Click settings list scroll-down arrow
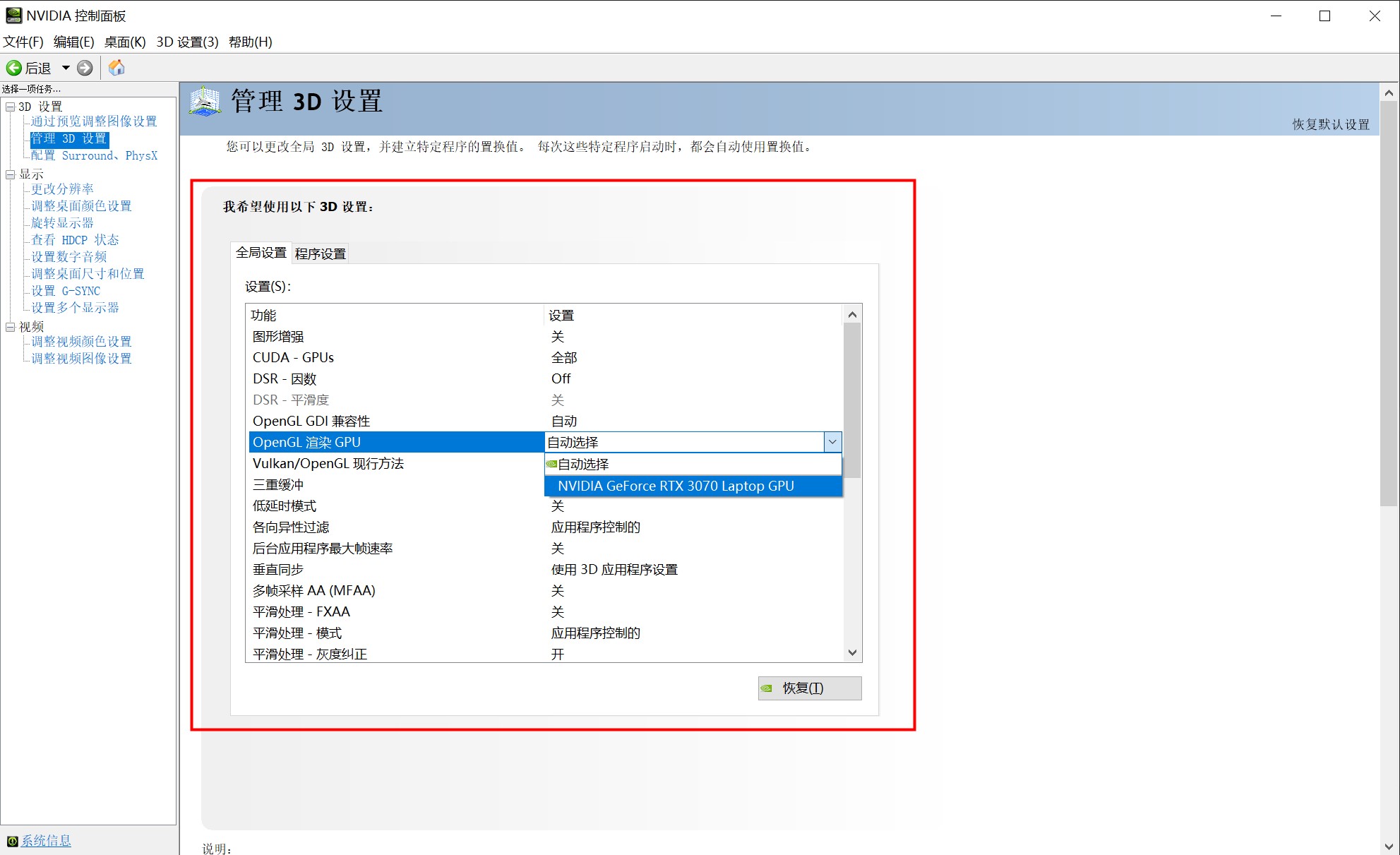1400x855 pixels. pyautogui.click(x=852, y=653)
